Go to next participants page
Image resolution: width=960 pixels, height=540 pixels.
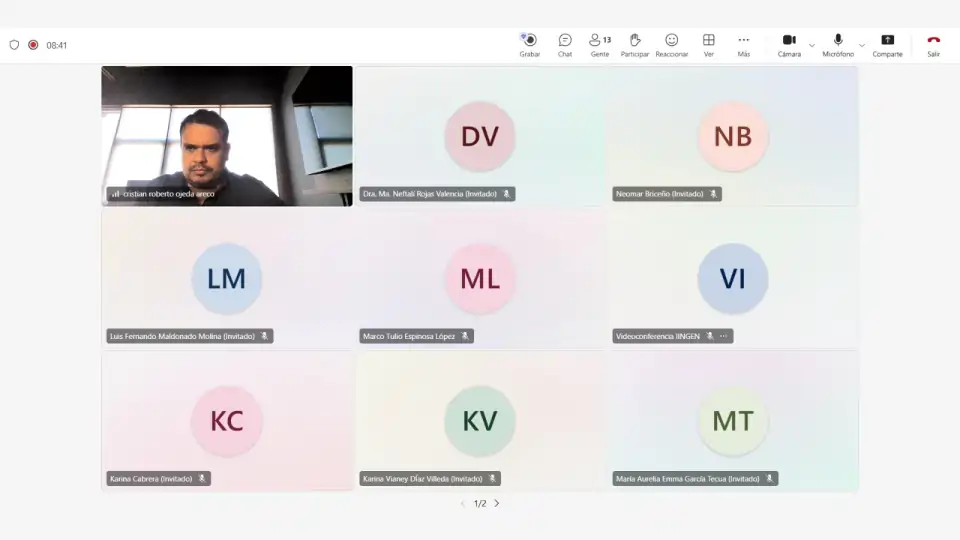(x=497, y=503)
